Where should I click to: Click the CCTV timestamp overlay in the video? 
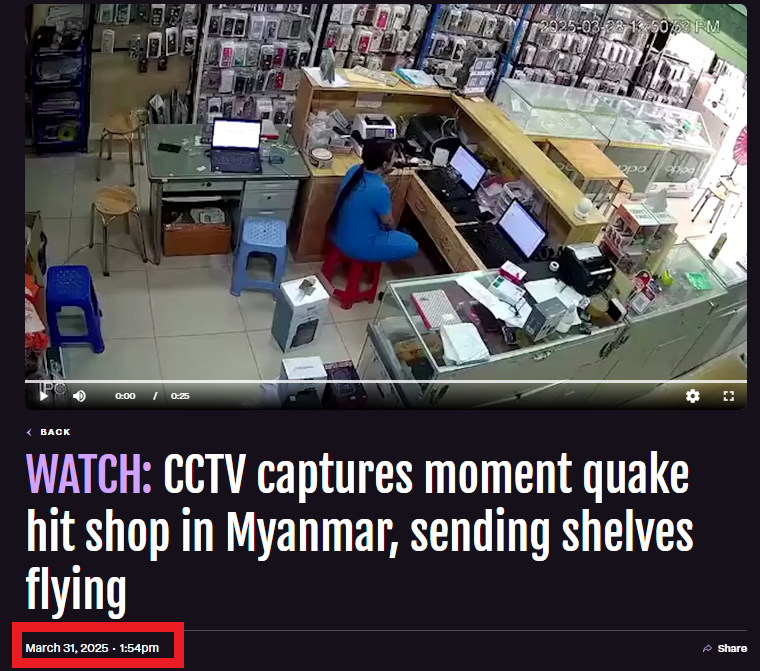[x=629, y=27]
